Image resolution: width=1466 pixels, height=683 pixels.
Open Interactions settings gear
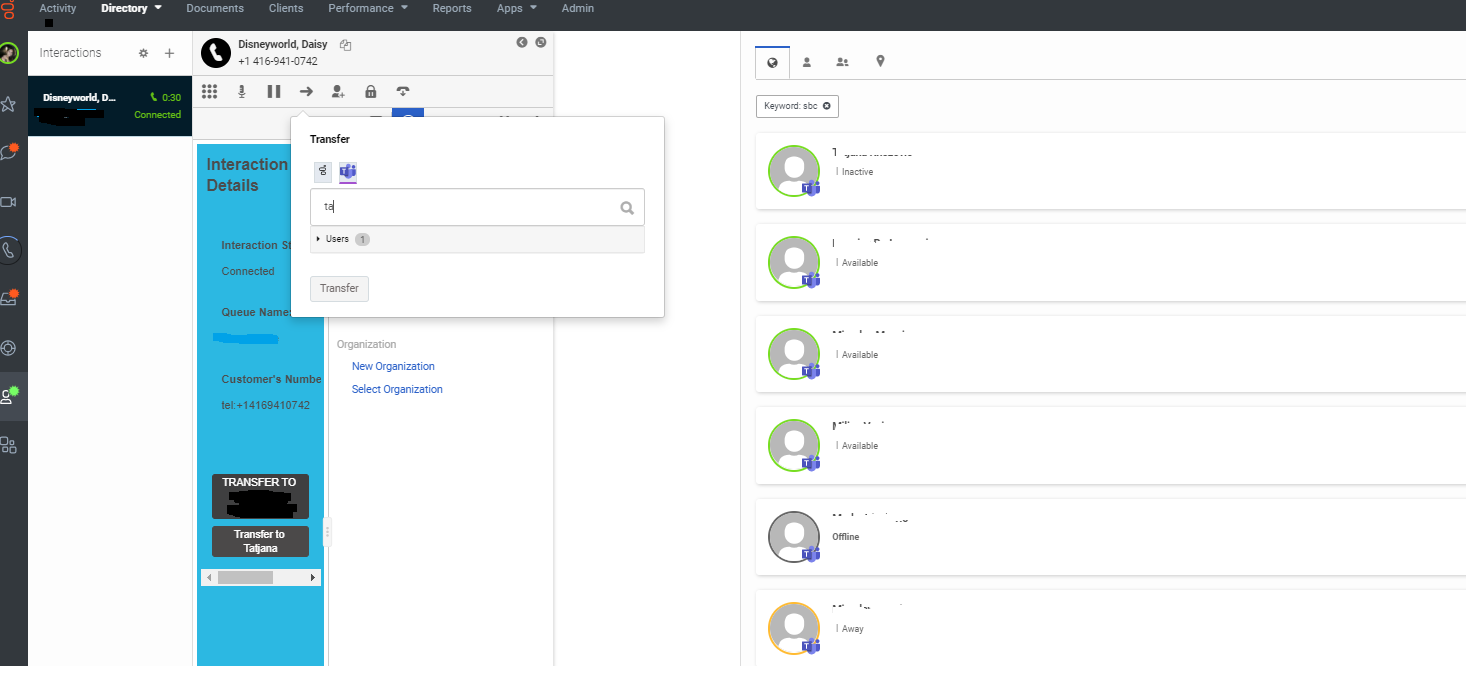(143, 53)
